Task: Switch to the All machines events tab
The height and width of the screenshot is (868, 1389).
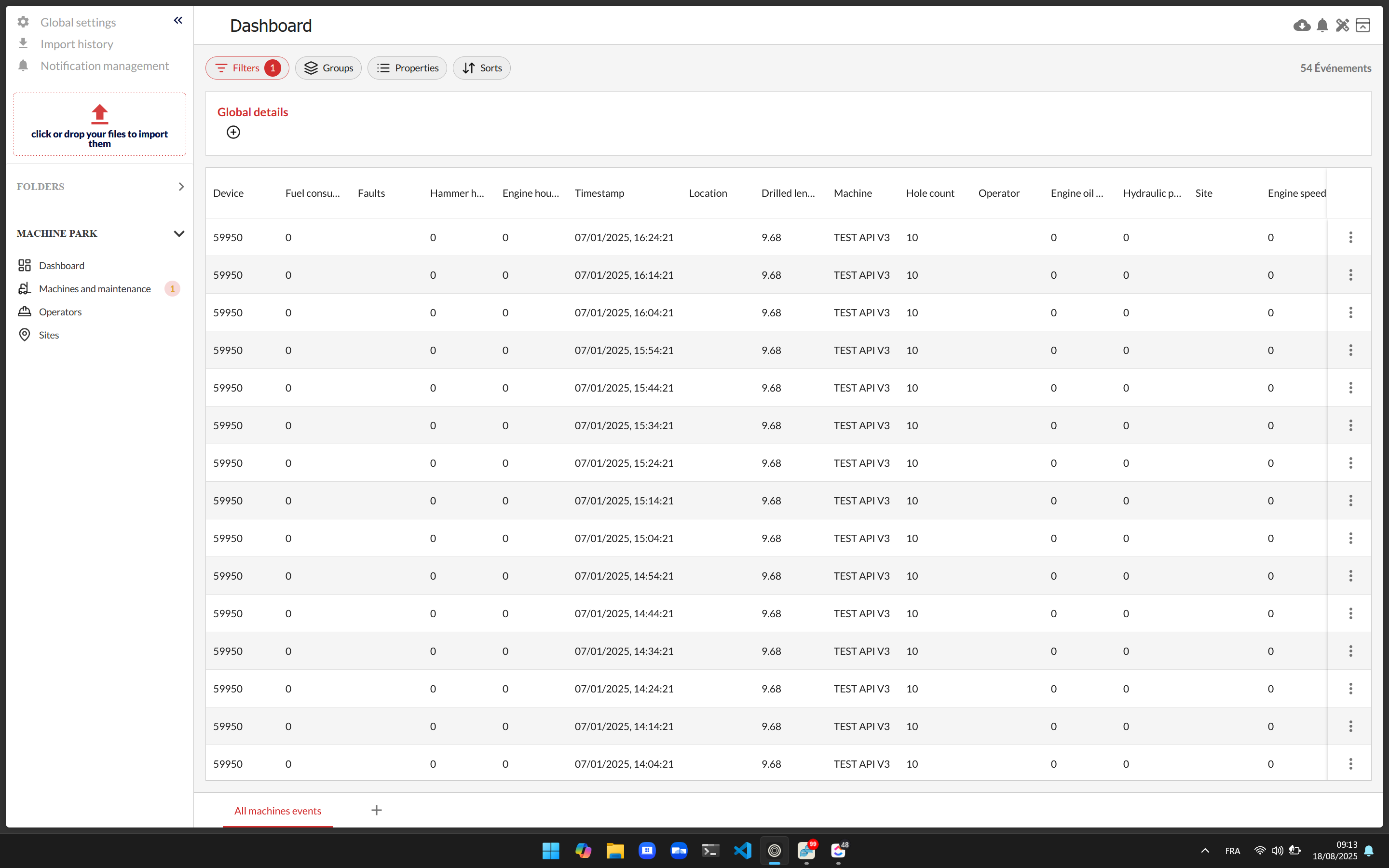Action: [277, 811]
